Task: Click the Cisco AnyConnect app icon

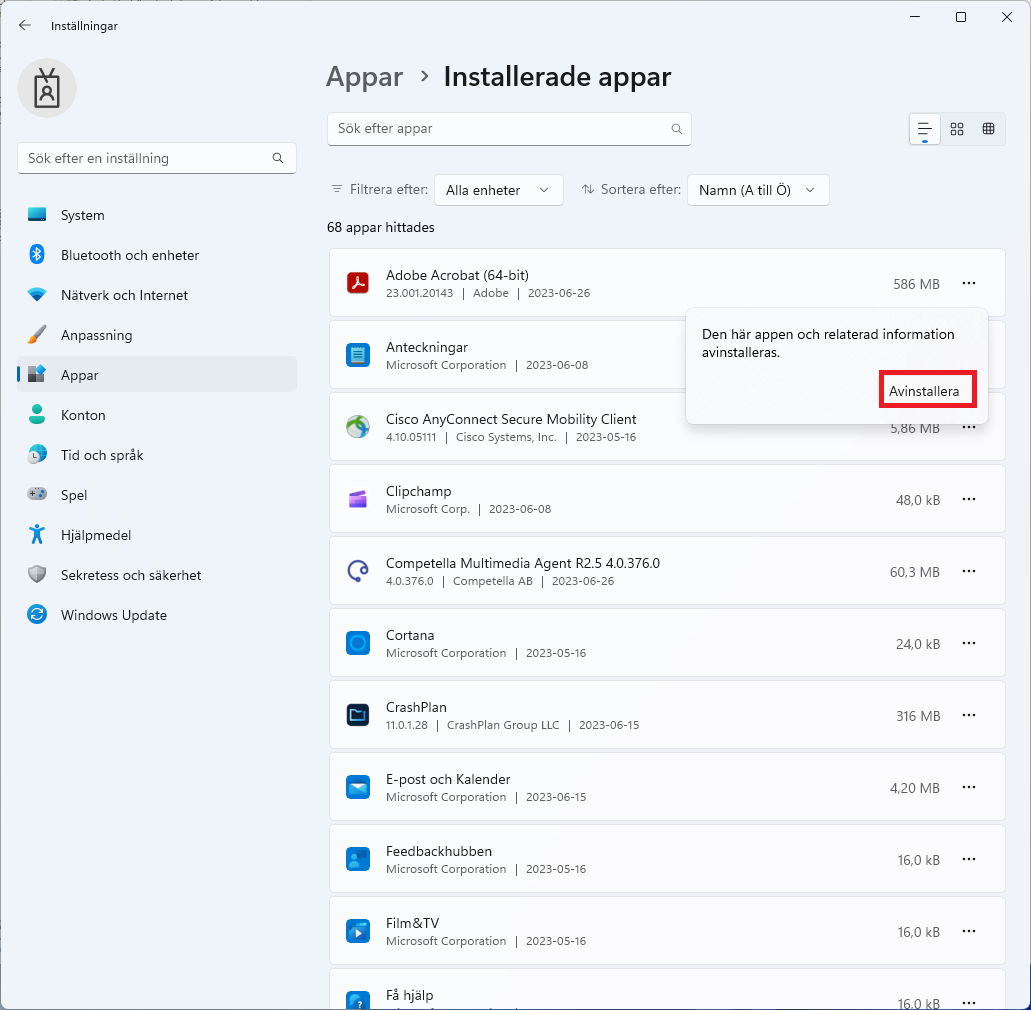Action: (x=358, y=427)
